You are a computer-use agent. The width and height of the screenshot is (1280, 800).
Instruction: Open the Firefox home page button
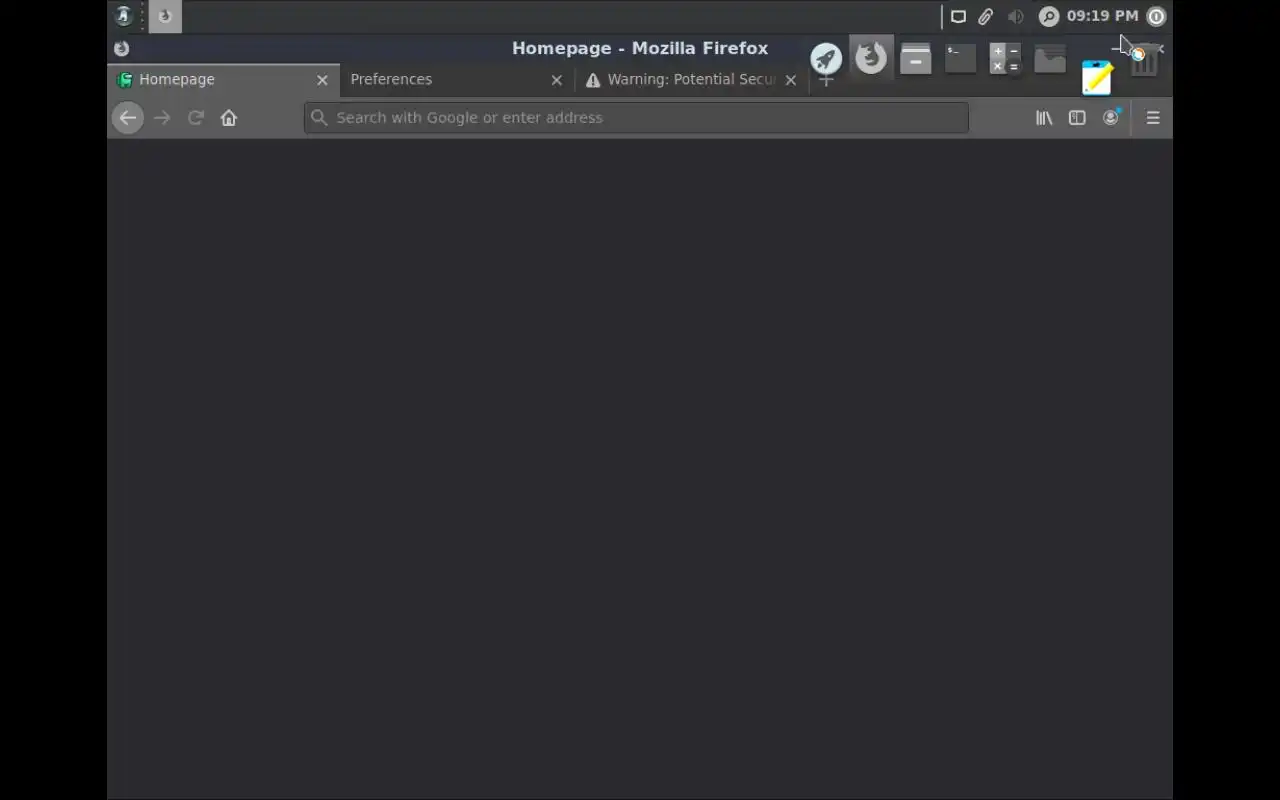pos(229,118)
